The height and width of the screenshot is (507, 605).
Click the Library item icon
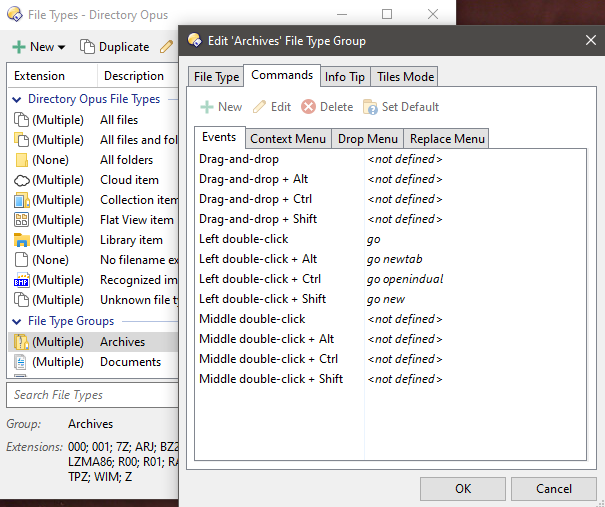pos(22,240)
